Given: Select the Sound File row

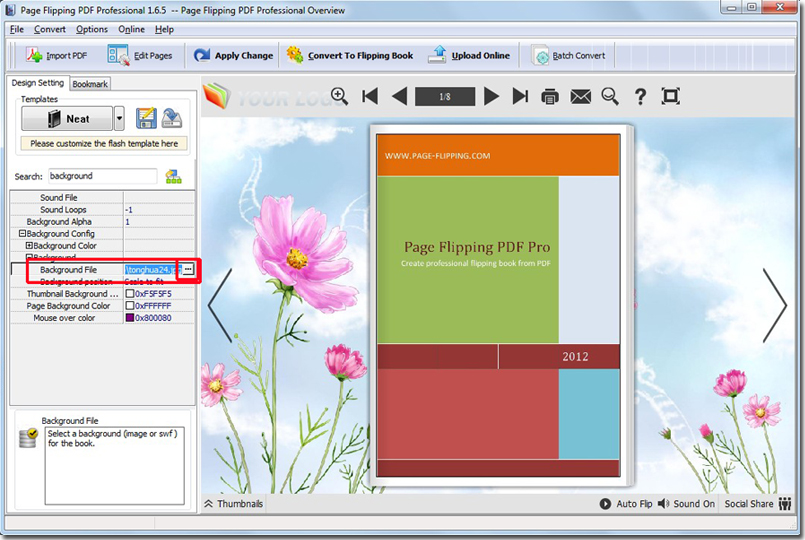Looking at the screenshot, I should click(x=102, y=198).
